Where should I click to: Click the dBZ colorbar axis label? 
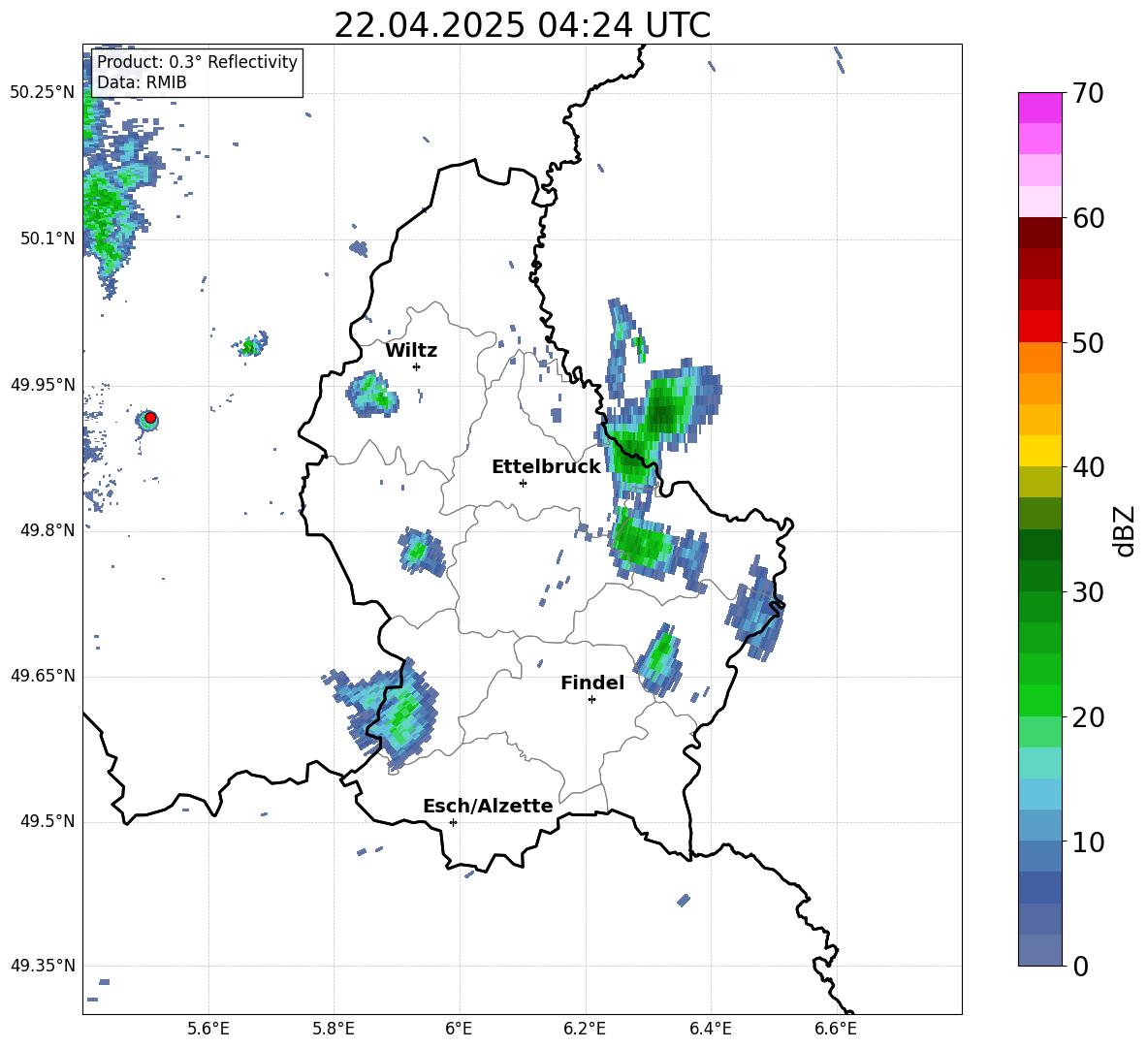tap(1126, 530)
